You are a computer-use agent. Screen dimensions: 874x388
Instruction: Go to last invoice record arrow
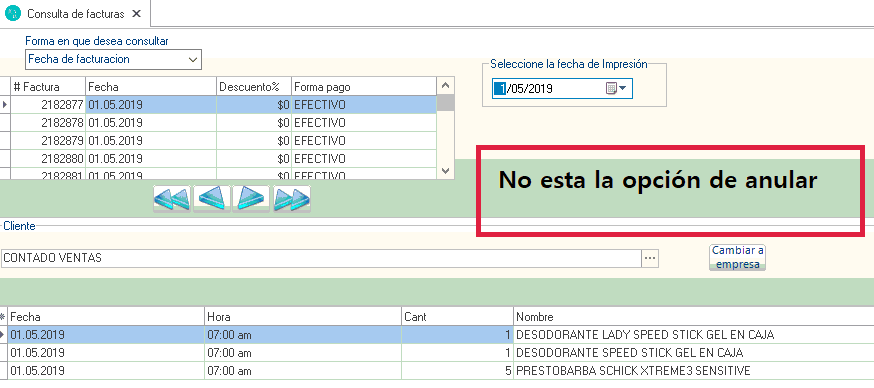point(292,198)
